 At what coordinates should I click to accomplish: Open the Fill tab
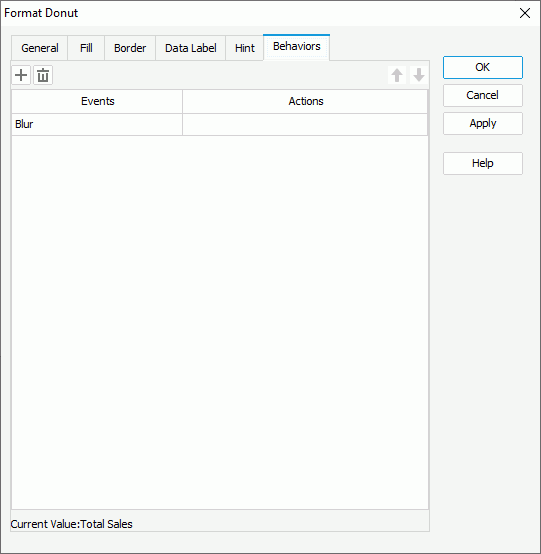coord(86,48)
